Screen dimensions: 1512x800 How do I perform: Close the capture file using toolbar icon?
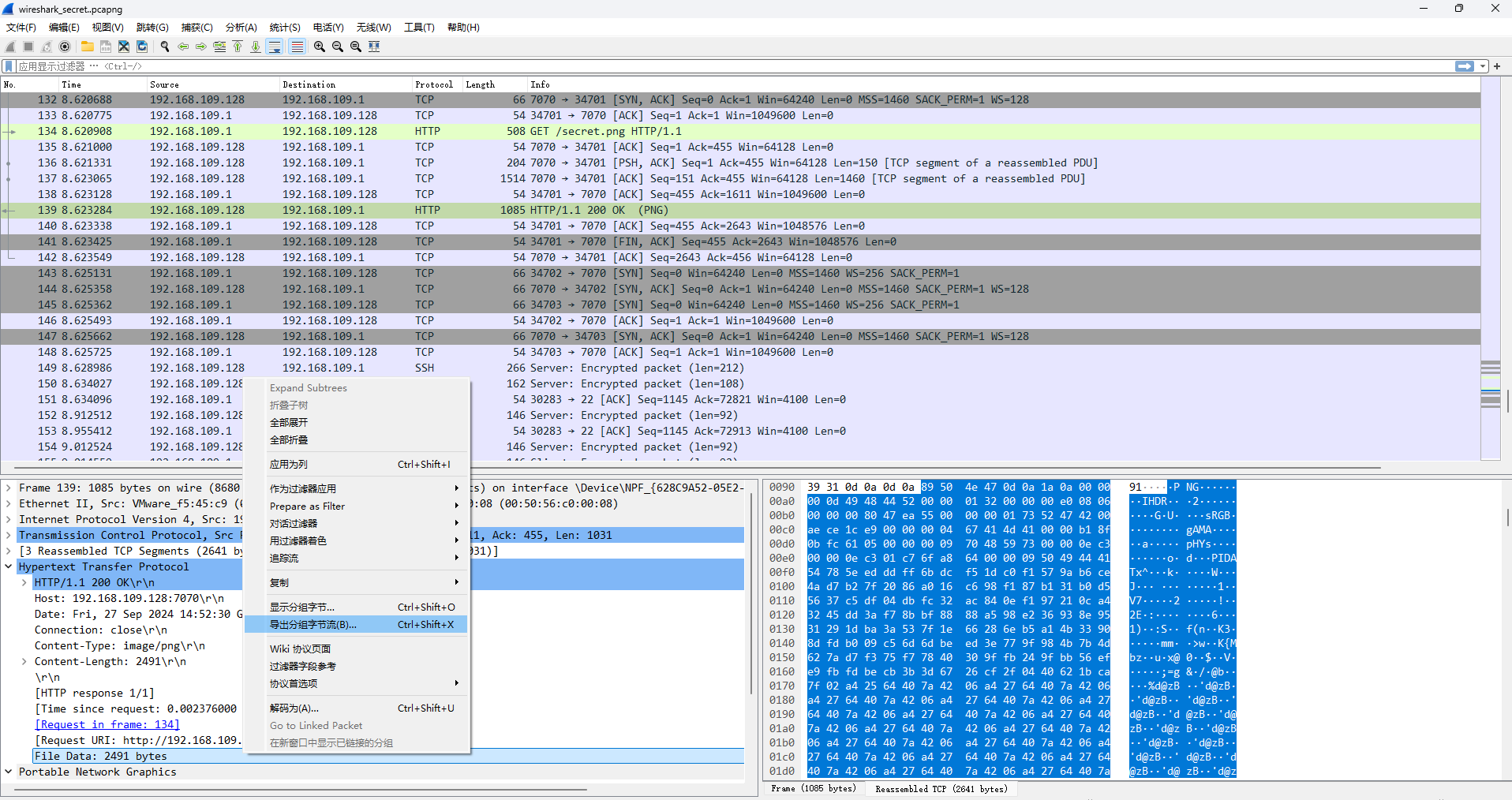click(x=124, y=47)
